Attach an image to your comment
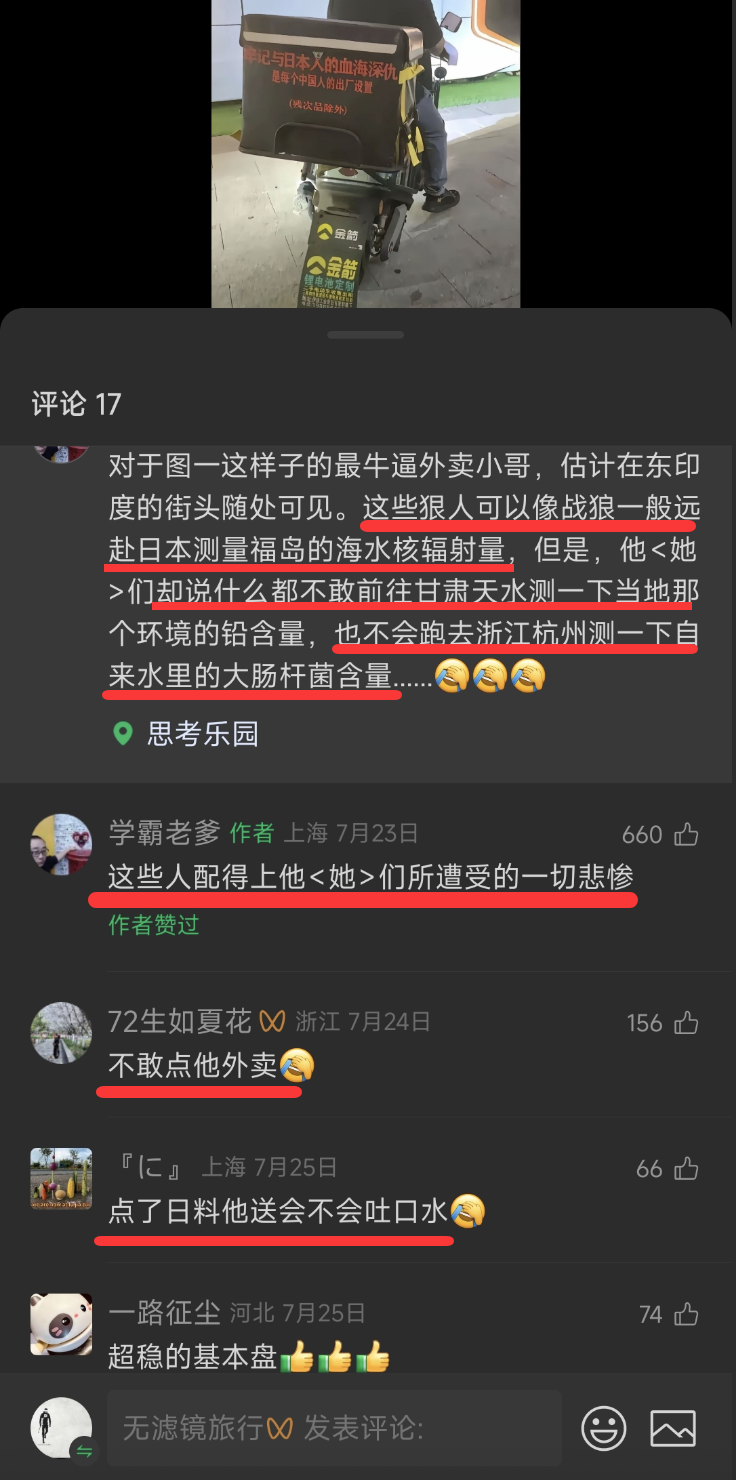736x1480 pixels. click(673, 1428)
